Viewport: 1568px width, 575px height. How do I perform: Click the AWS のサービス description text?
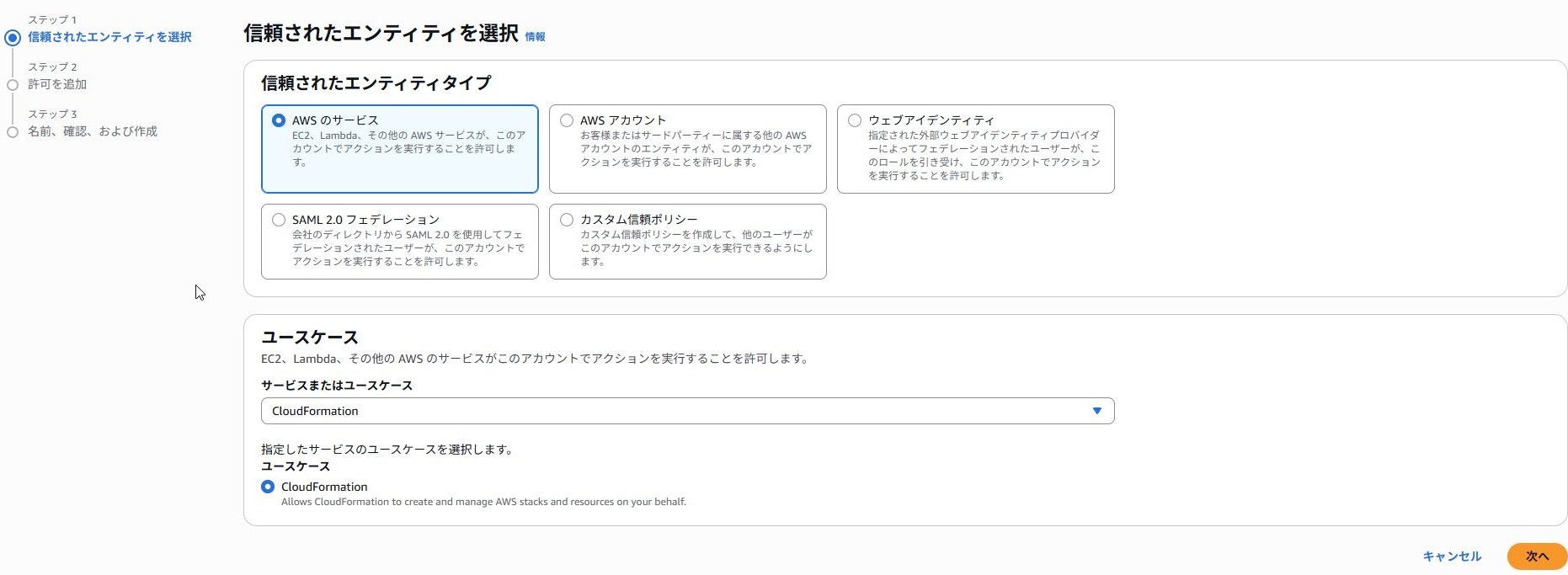(409, 148)
